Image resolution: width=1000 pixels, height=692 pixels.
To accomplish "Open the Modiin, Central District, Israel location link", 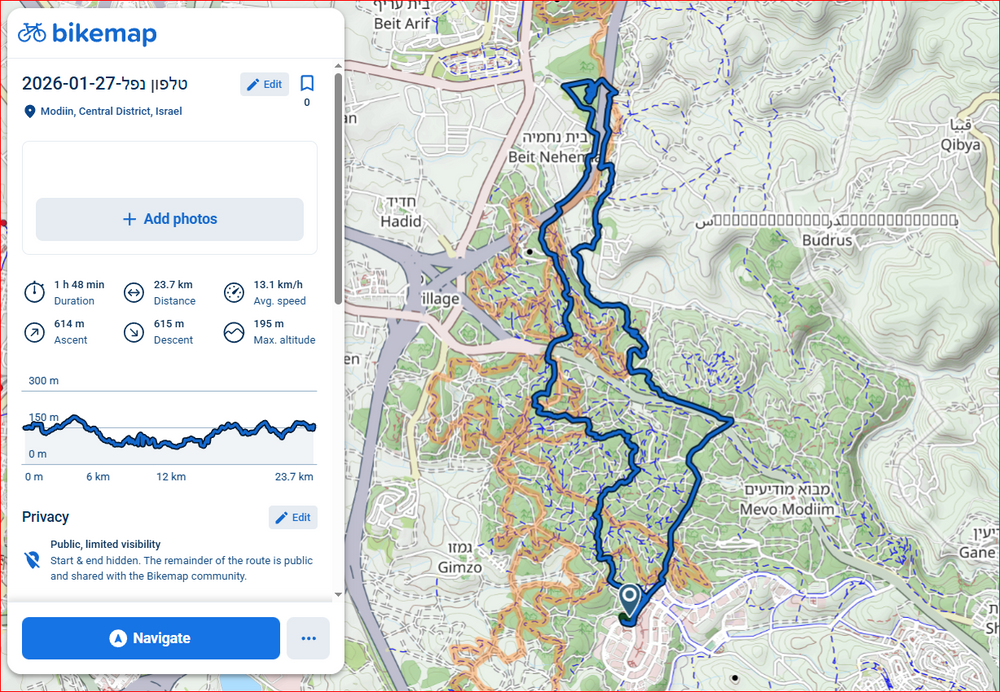I will (111, 112).
